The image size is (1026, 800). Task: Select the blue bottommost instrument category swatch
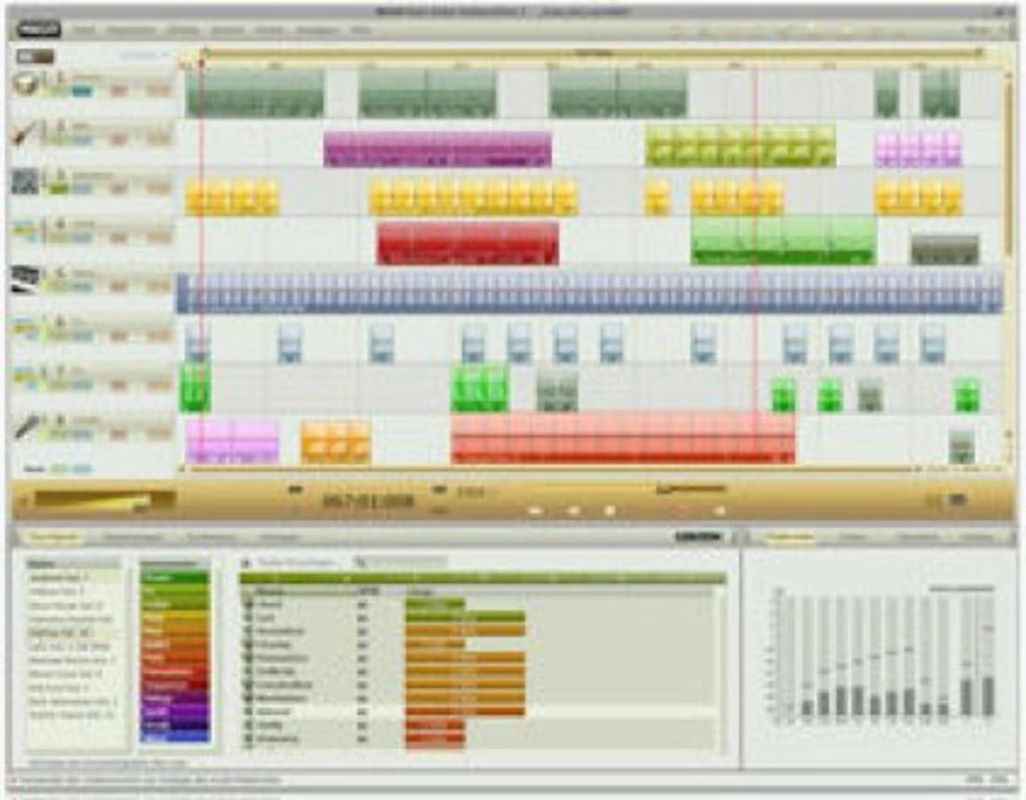(175, 737)
